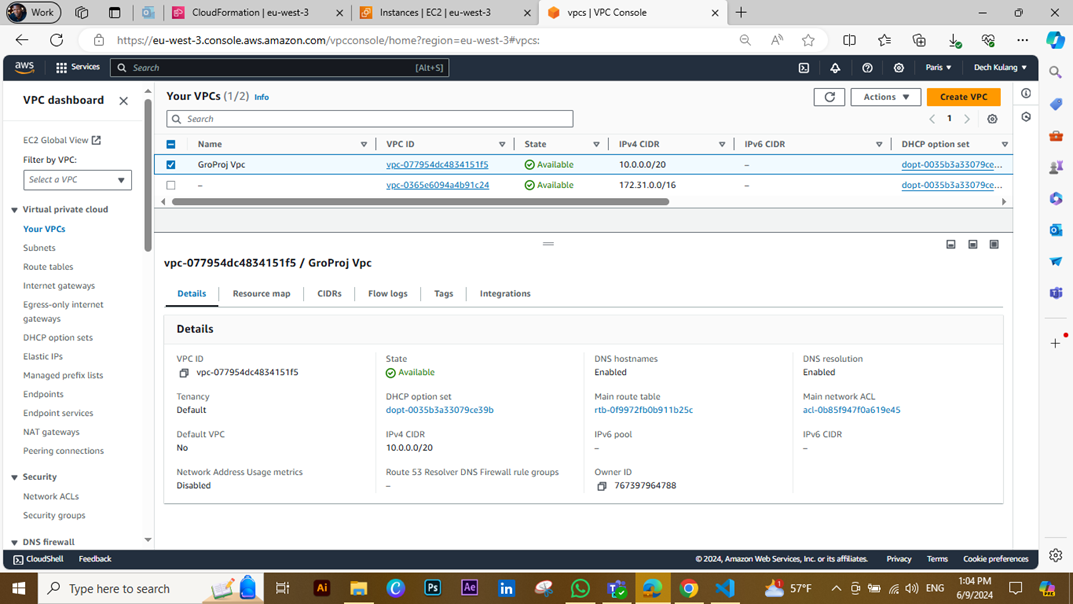Image resolution: width=1073 pixels, height=604 pixels.
Task: Collapse the DNS firewall section
Action: [x=14, y=542]
